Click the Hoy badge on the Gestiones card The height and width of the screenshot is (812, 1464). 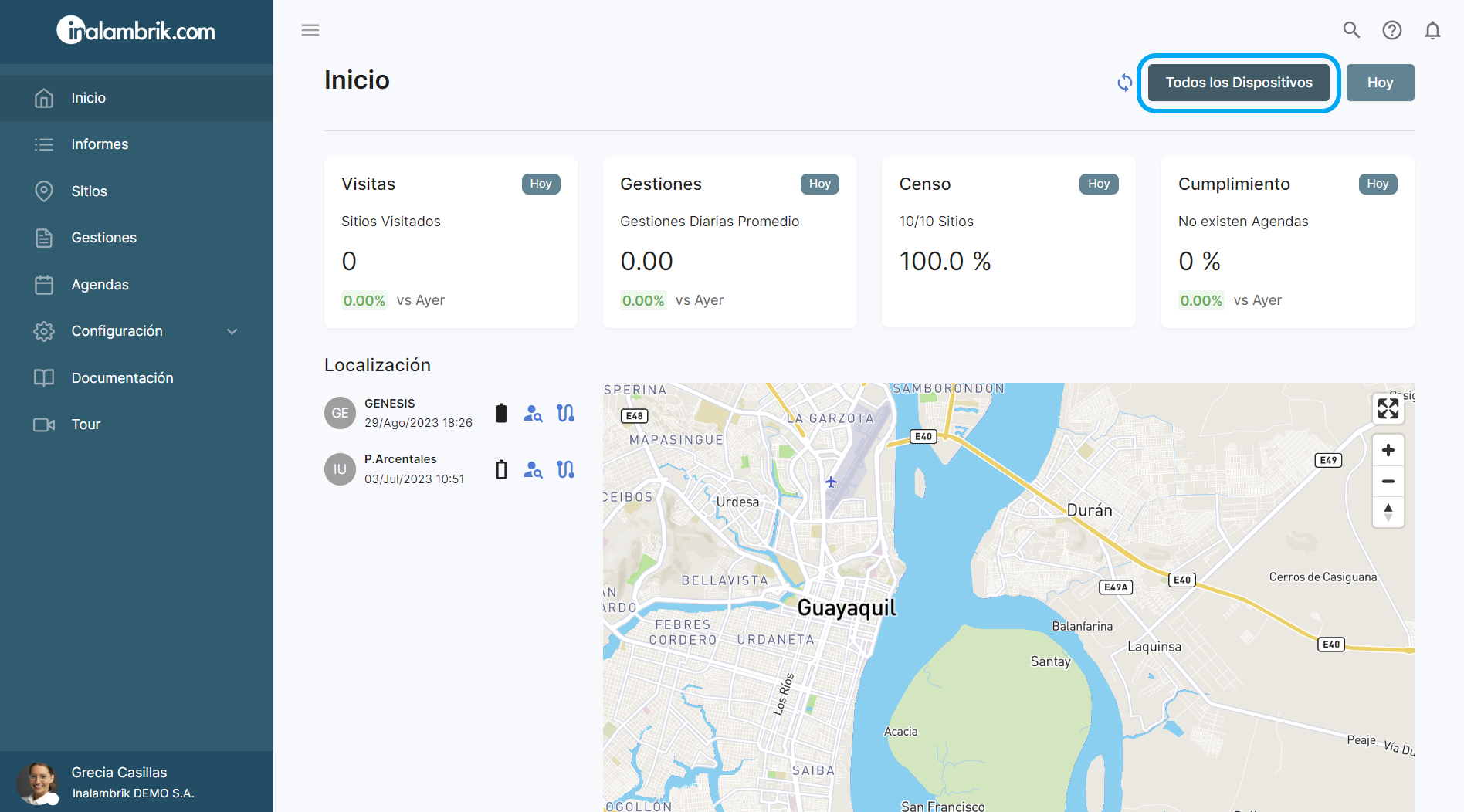(x=820, y=184)
